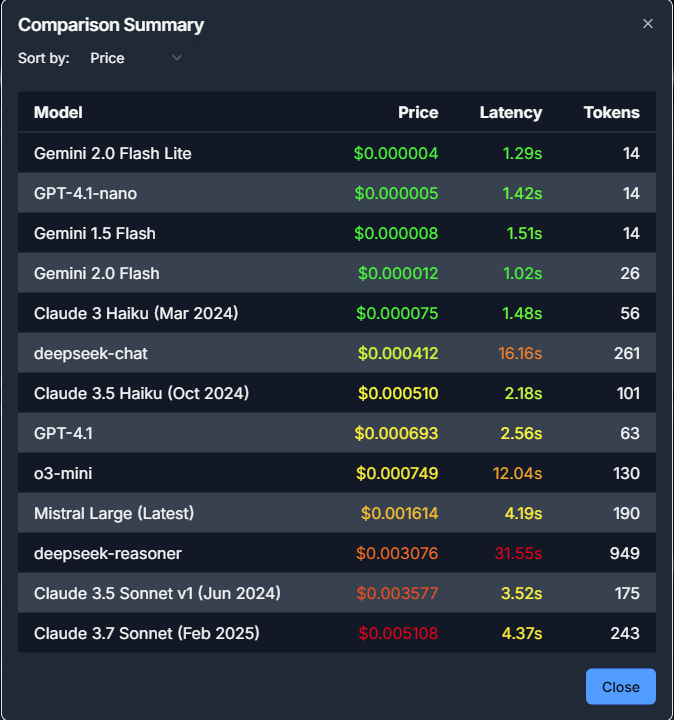Viewport: 674px width, 720px height.
Task: Click the 1.51s latency value
Action: tap(524, 233)
